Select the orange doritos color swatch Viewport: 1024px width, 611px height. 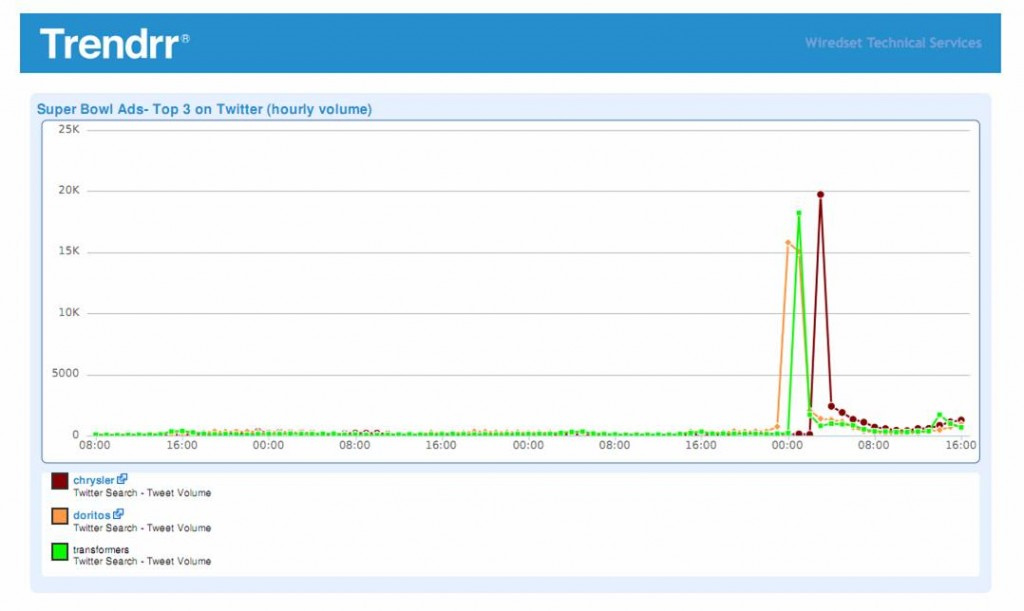tap(60, 516)
